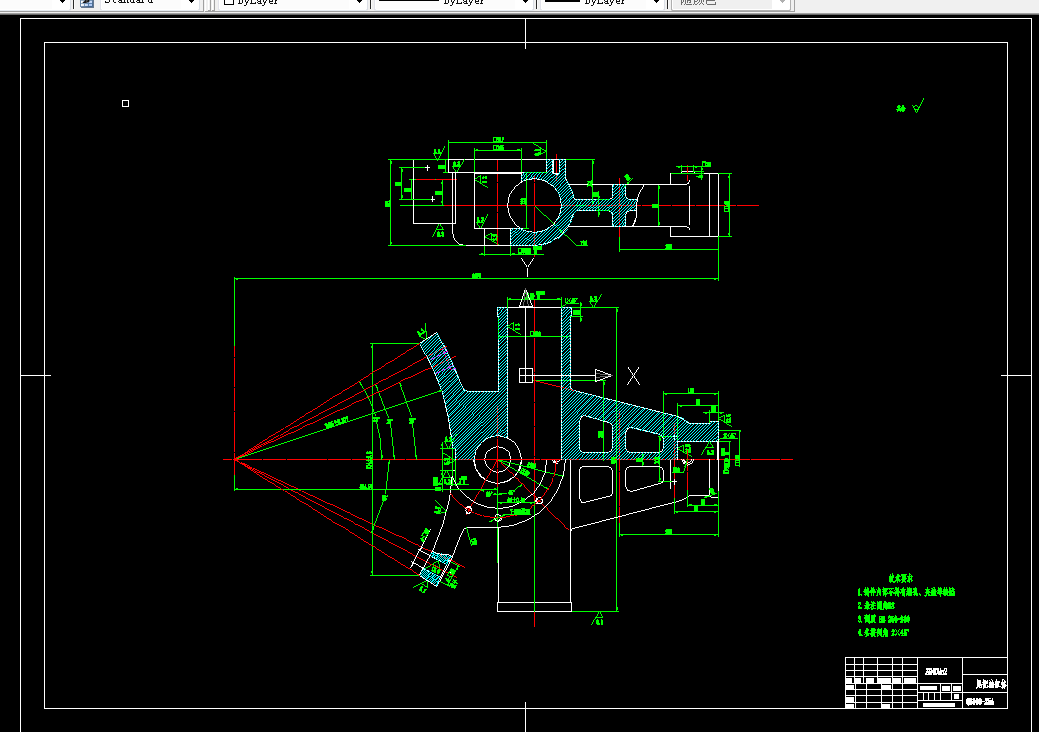1039x732 pixels.
Task: Click the Y-axis arrow of the UCS icon
Action: [526, 298]
